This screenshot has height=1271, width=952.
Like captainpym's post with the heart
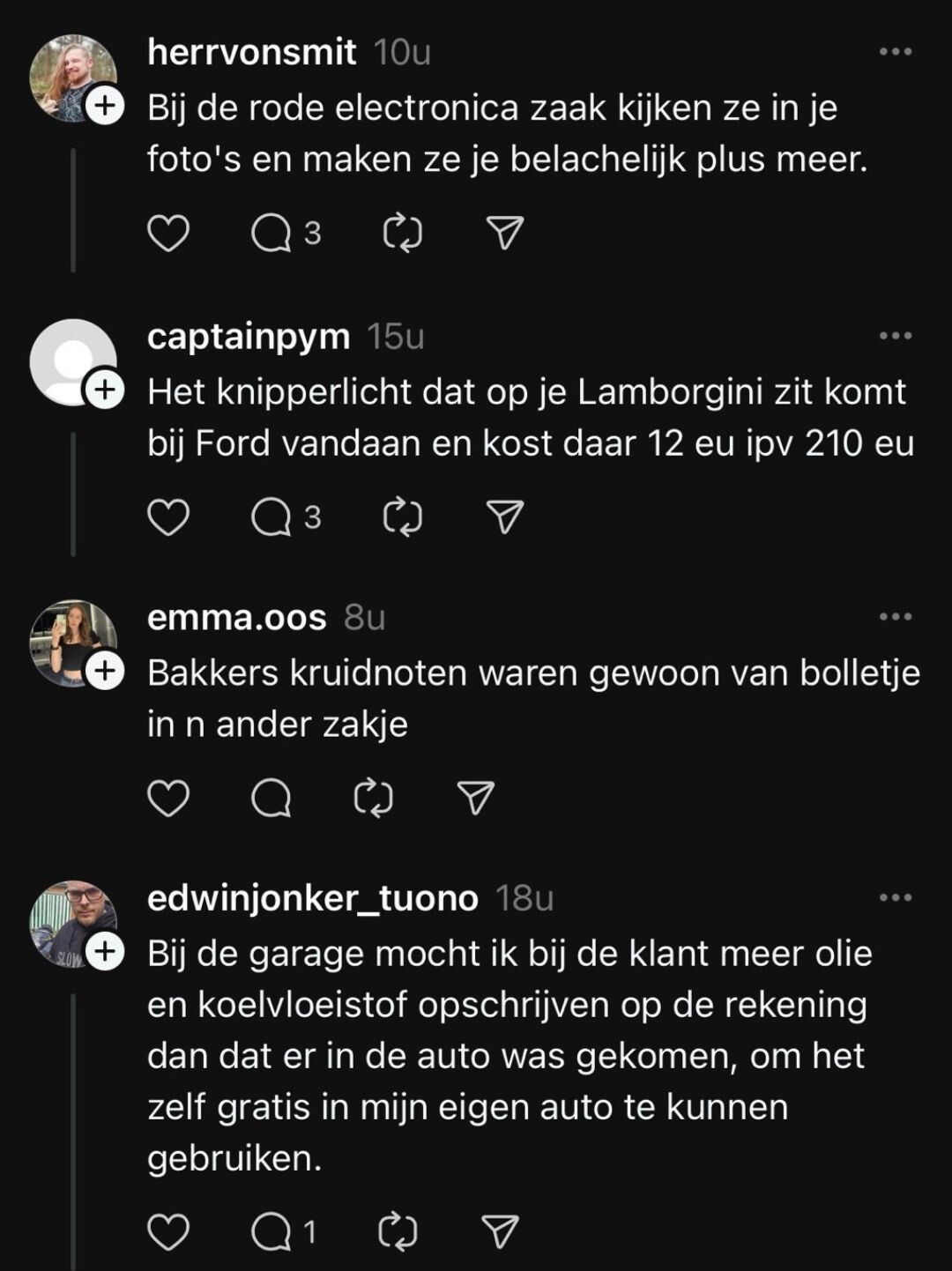167,517
